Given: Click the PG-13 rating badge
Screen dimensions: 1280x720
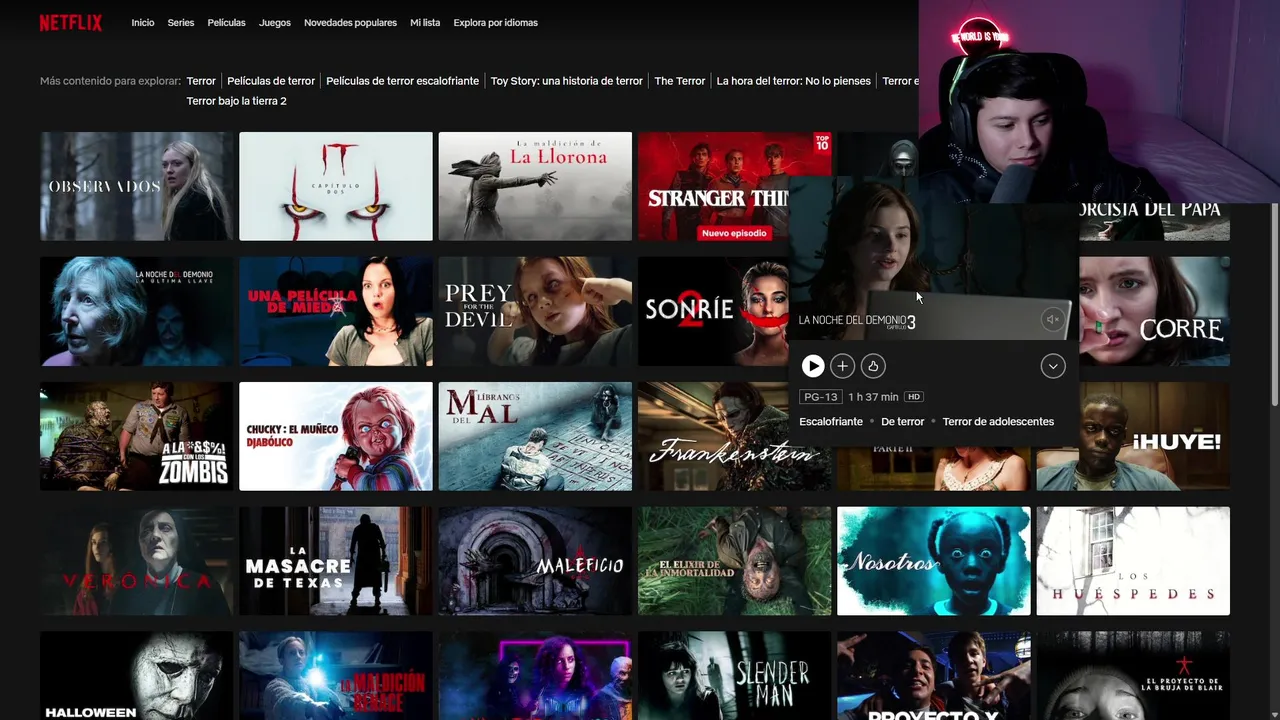Looking at the screenshot, I should click(x=819, y=397).
